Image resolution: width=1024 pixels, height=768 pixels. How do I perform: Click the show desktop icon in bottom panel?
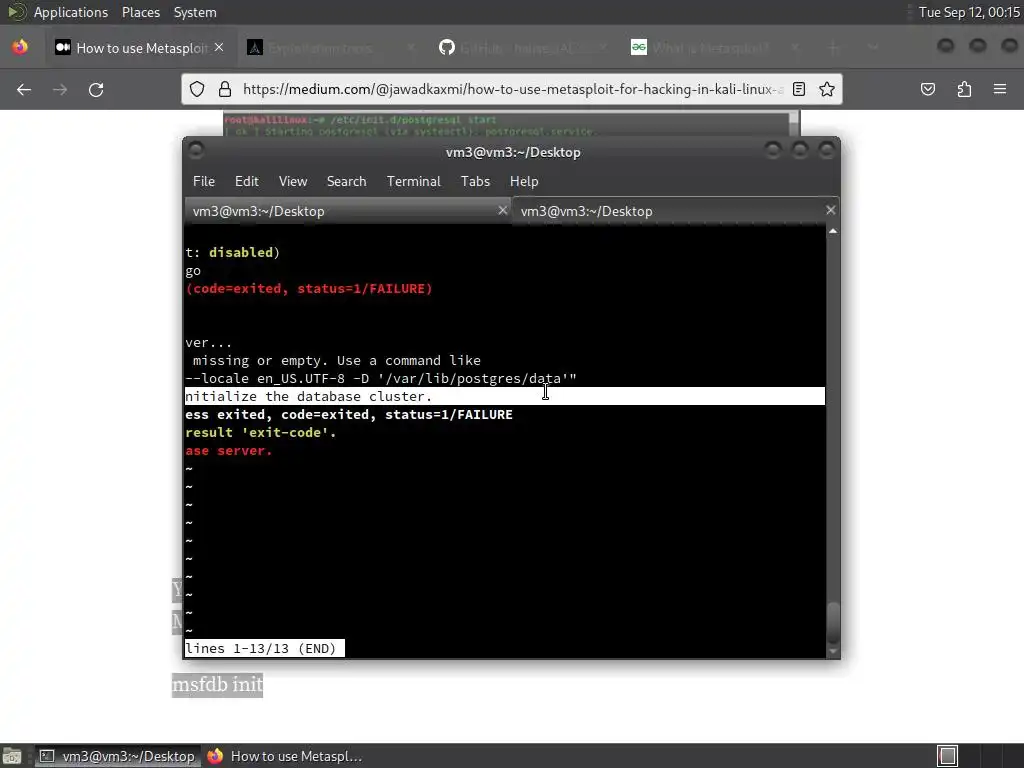(12, 756)
